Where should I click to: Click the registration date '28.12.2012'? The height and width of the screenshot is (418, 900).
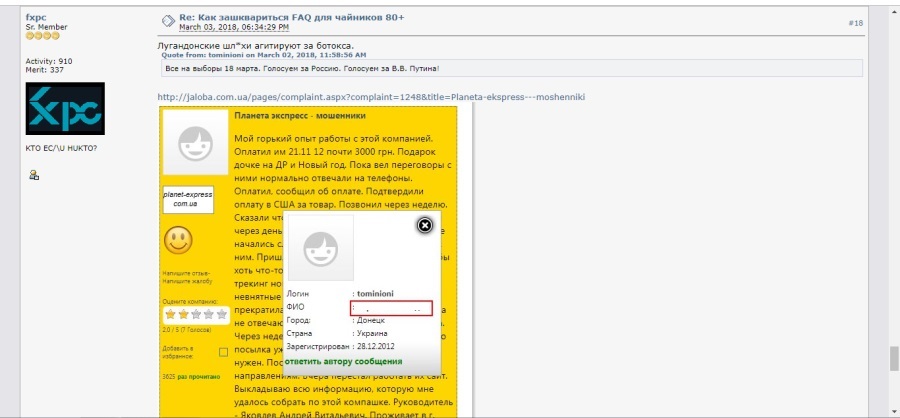[376, 346]
